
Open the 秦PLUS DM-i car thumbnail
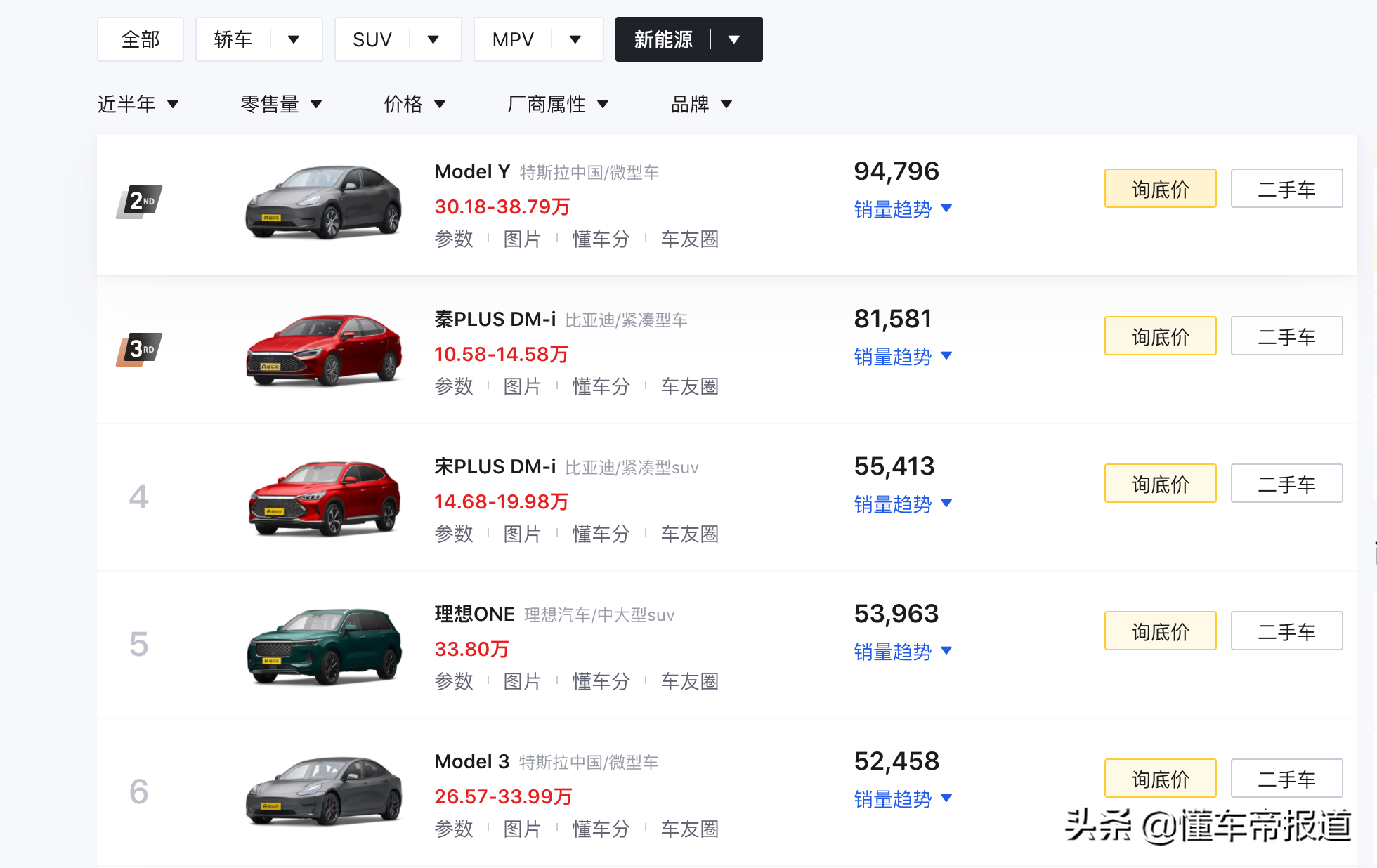pos(324,350)
